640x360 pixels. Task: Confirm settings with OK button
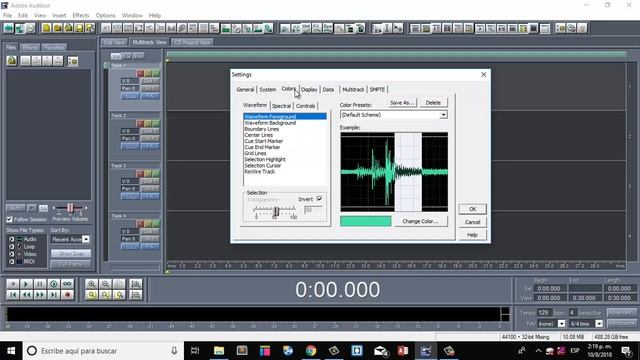tap(472, 209)
